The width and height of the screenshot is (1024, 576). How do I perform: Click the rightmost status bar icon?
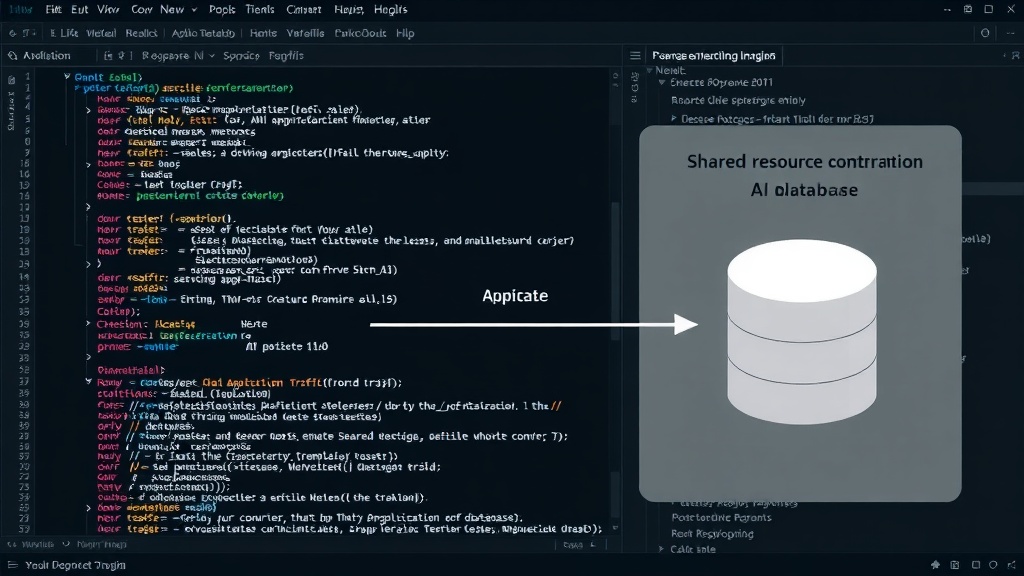[1012, 565]
